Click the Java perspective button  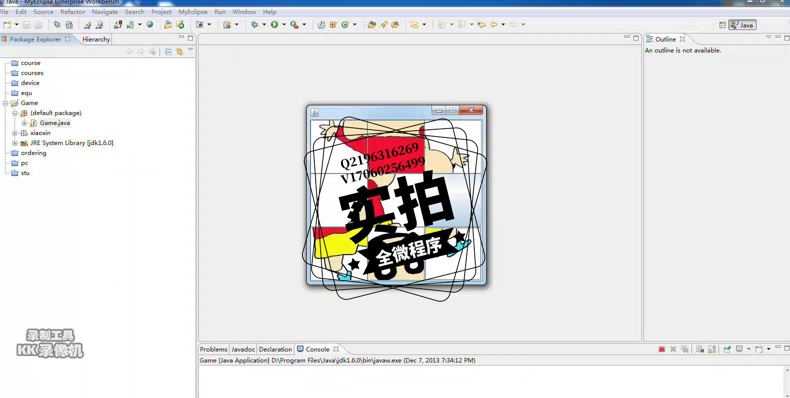tap(742, 25)
